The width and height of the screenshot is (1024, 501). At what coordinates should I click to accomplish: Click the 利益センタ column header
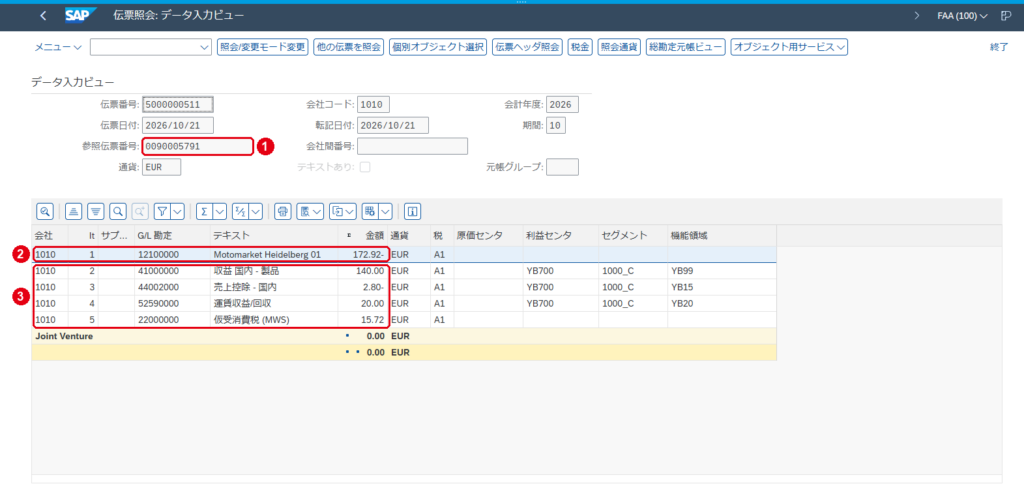pyautogui.click(x=560, y=235)
